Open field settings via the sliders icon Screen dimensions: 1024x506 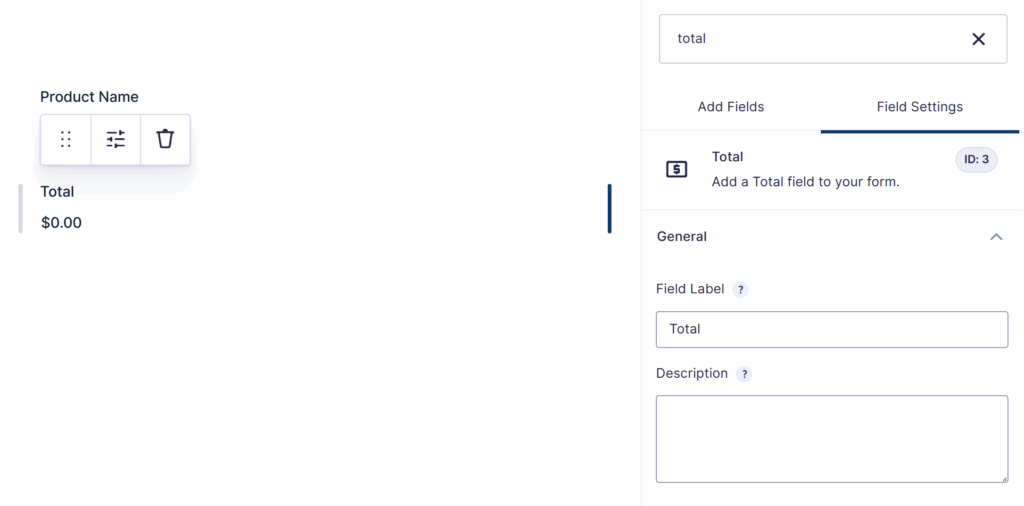[x=116, y=139]
